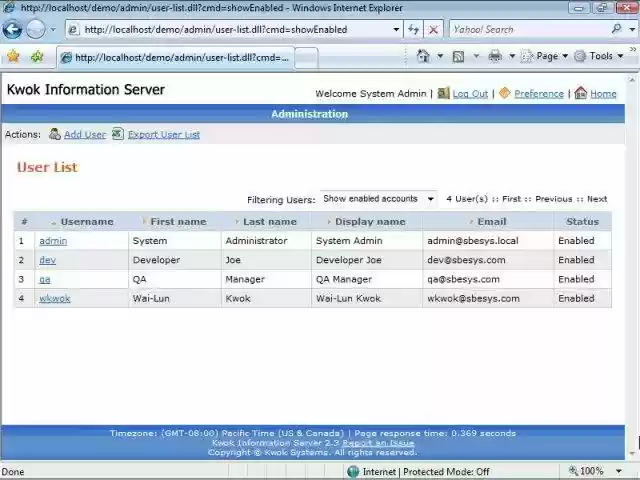Sort the table by Last name column
This screenshot has width=640, height=480.
(x=270, y=222)
